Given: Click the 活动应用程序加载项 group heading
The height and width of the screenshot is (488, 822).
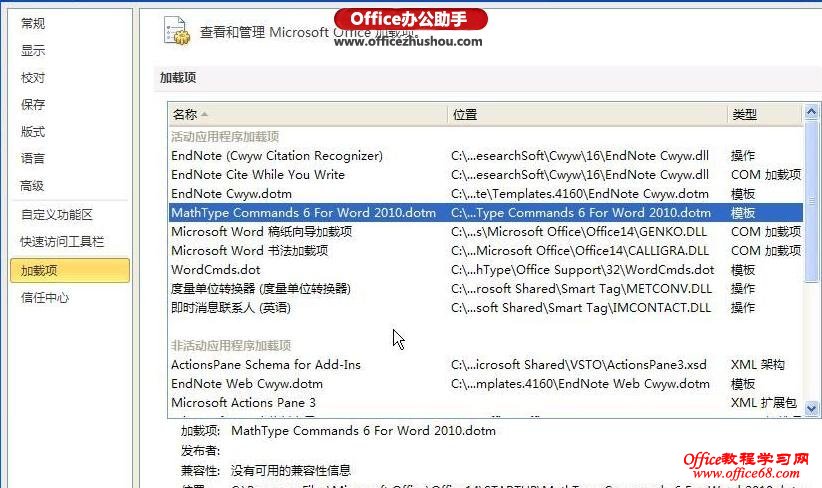Looking at the screenshot, I should pos(225,137).
